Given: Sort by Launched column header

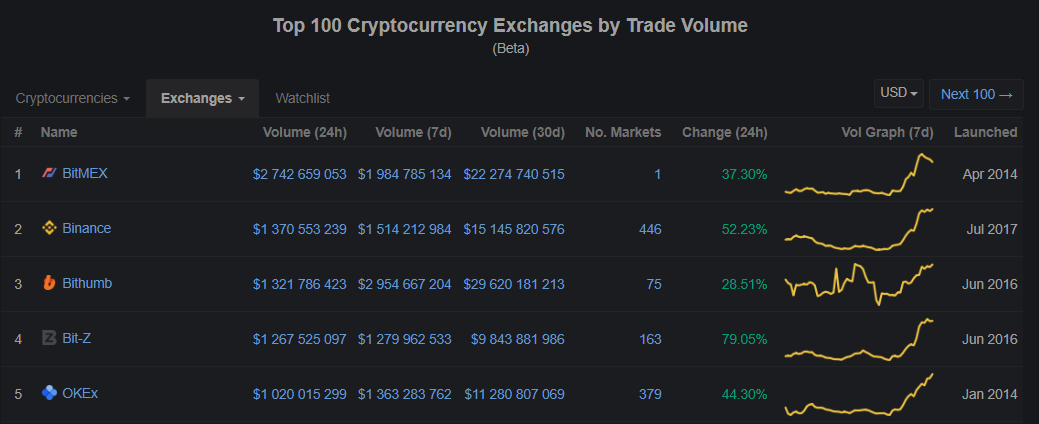Looking at the screenshot, I should coord(985,132).
